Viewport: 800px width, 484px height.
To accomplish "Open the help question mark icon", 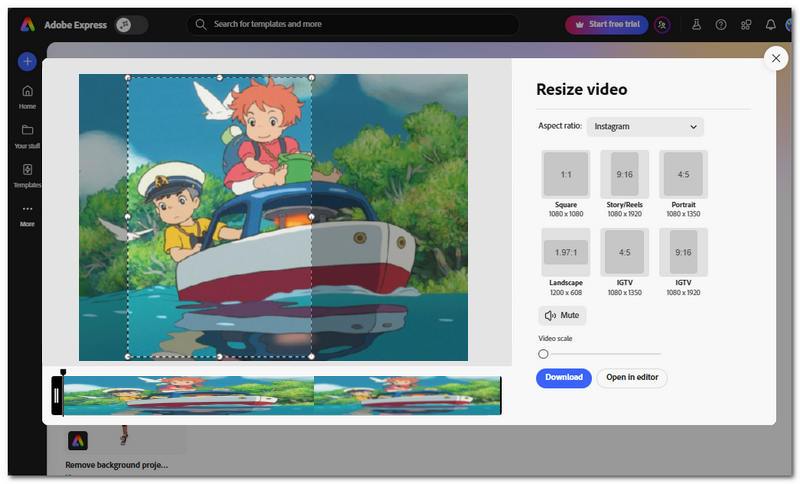I will click(x=720, y=24).
